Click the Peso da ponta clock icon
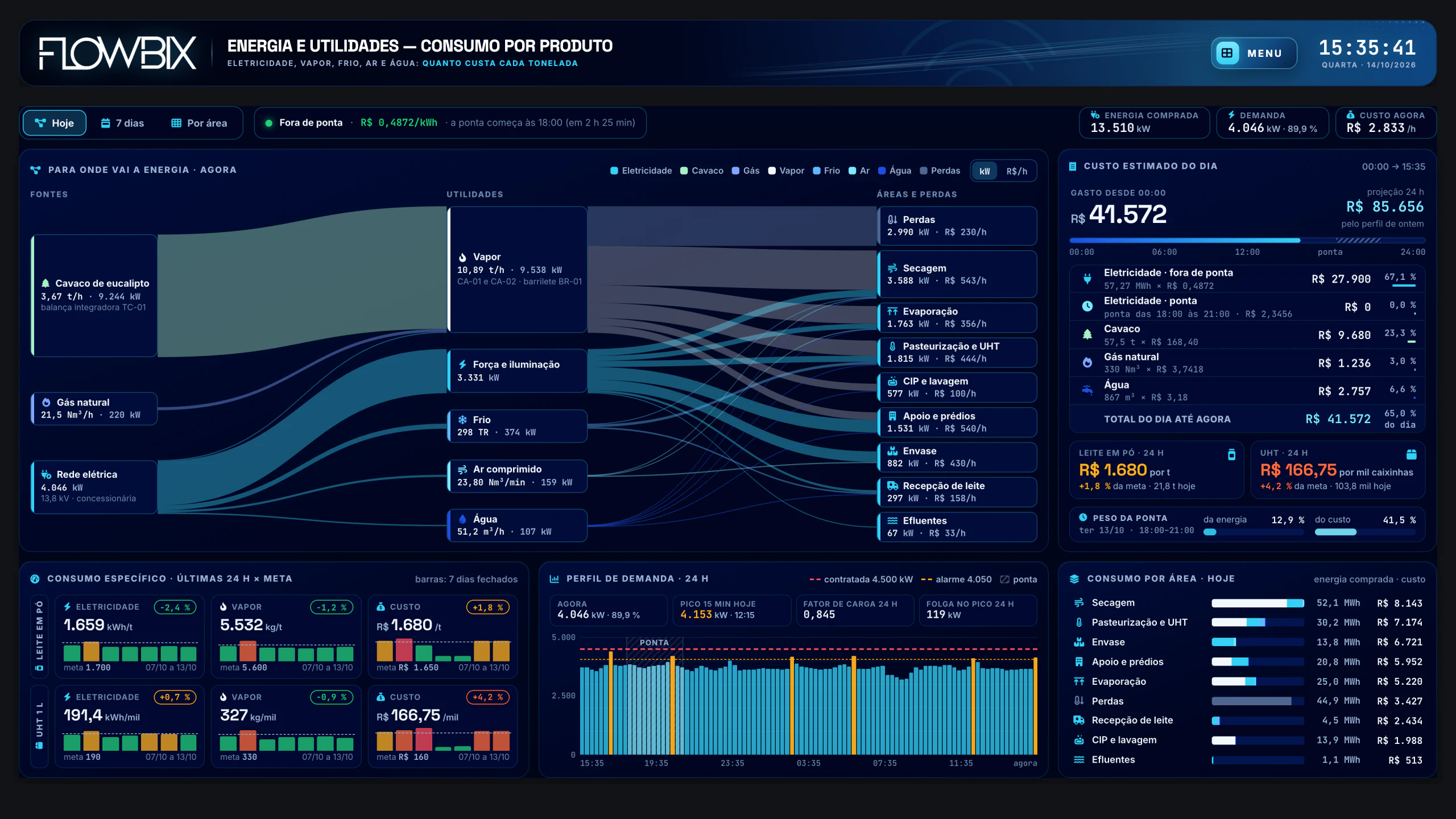 coord(1083,518)
